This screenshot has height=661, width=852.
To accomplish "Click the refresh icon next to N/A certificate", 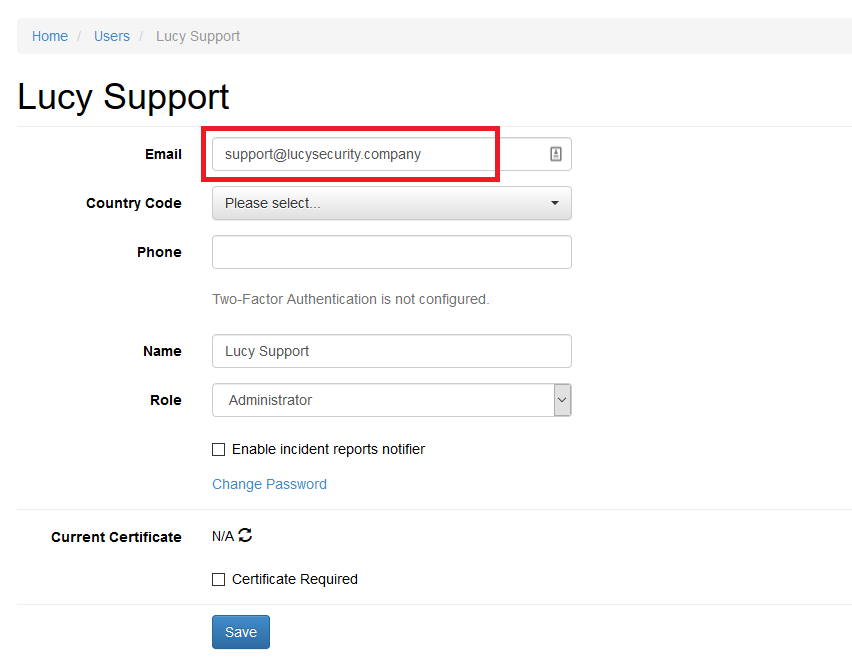I will point(245,535).
